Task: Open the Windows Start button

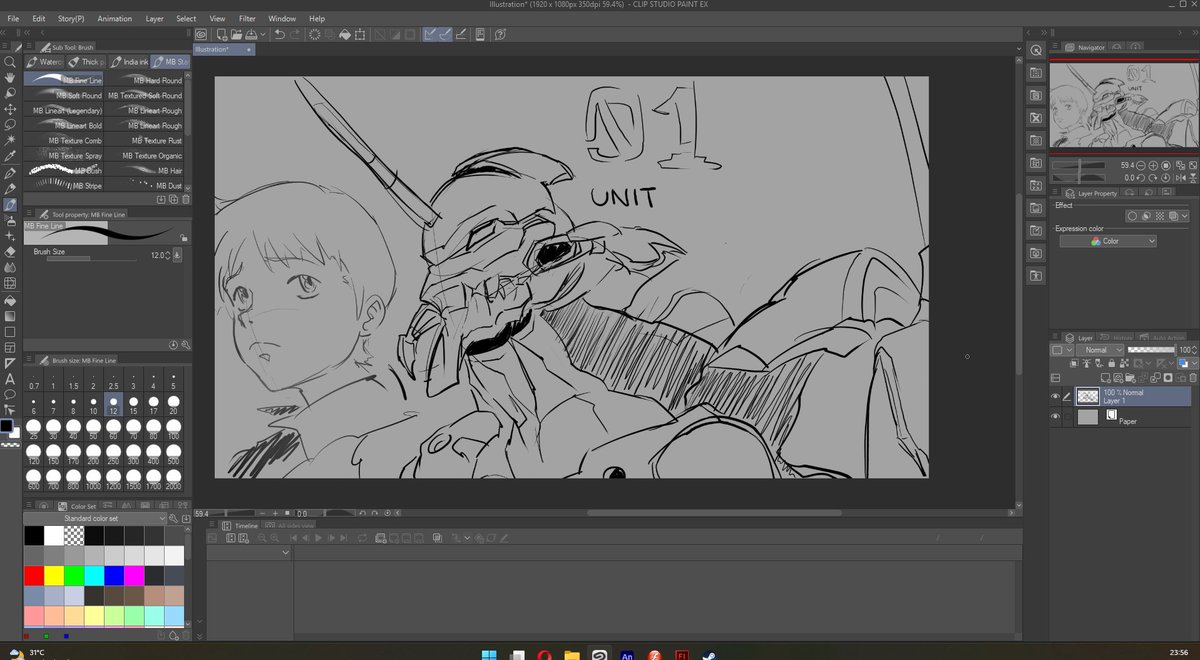Action: [x=490, y=654]
